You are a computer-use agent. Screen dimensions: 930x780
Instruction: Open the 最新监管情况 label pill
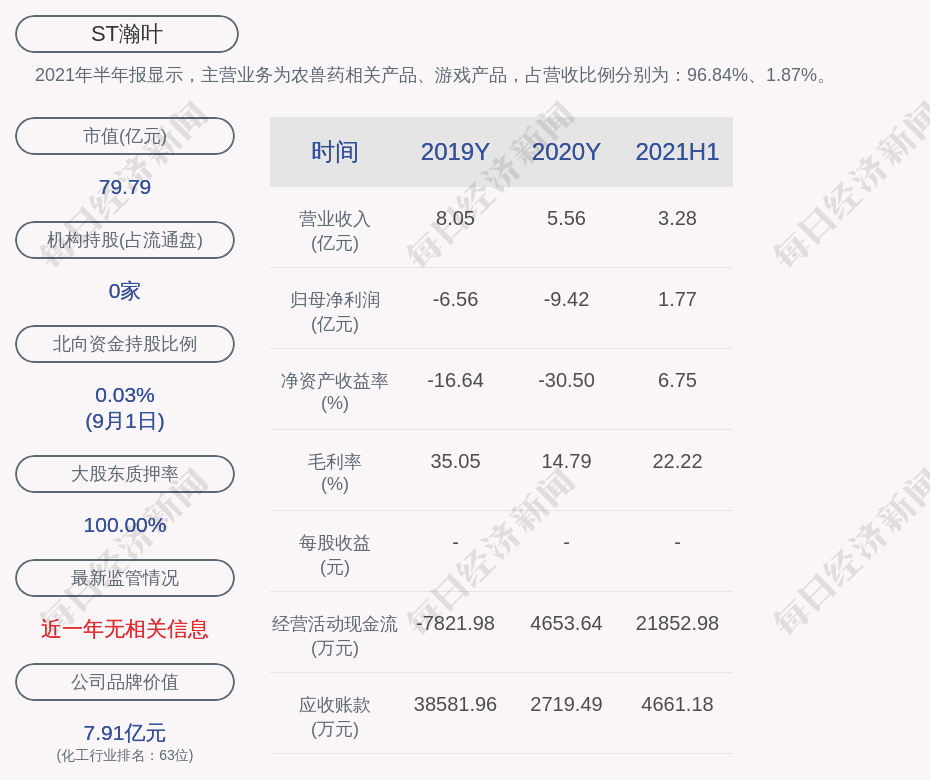125,578
